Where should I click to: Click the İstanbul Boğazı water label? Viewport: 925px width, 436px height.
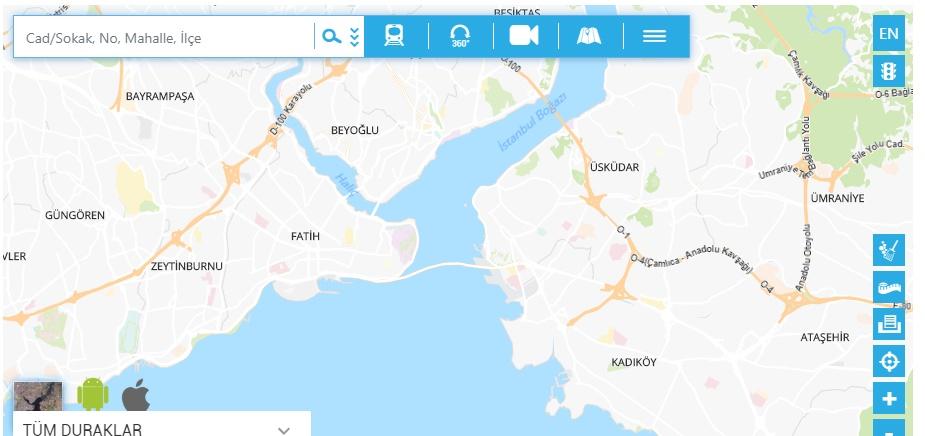533,122
